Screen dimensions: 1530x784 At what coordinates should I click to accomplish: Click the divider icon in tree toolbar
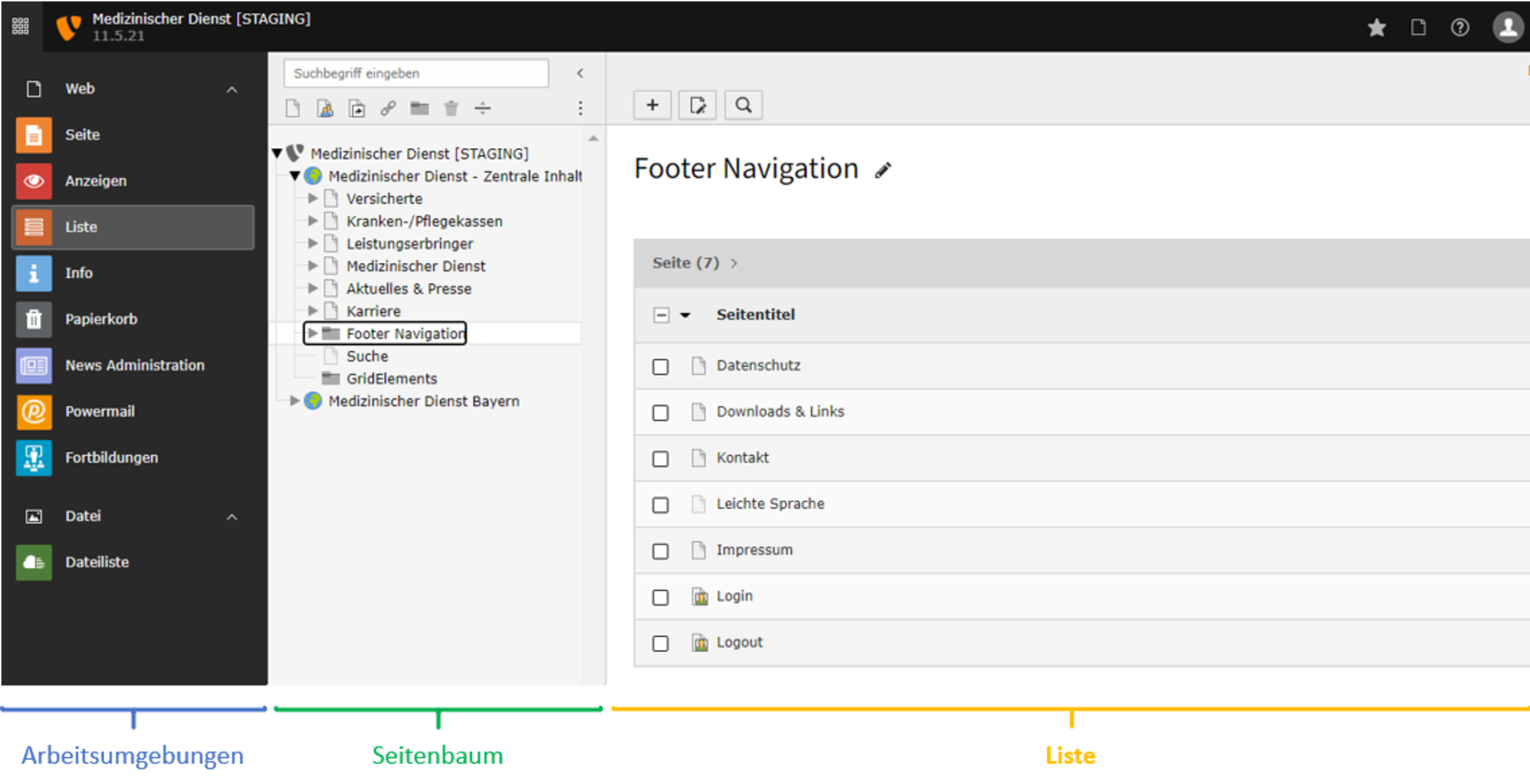pyautogui.click(x=483, y=108)
